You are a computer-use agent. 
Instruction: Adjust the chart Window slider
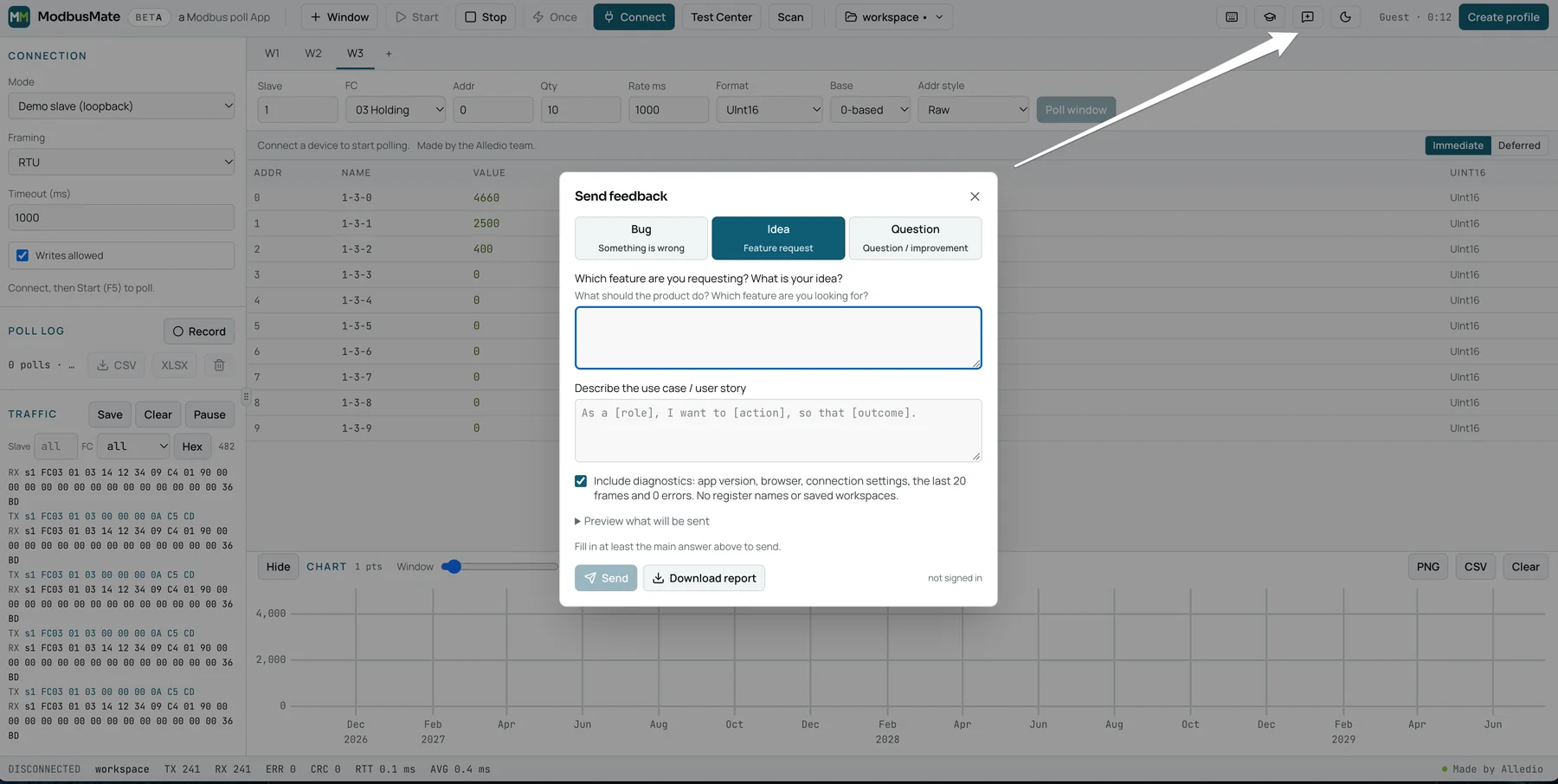pyautogui.click(x=500, y=567)
